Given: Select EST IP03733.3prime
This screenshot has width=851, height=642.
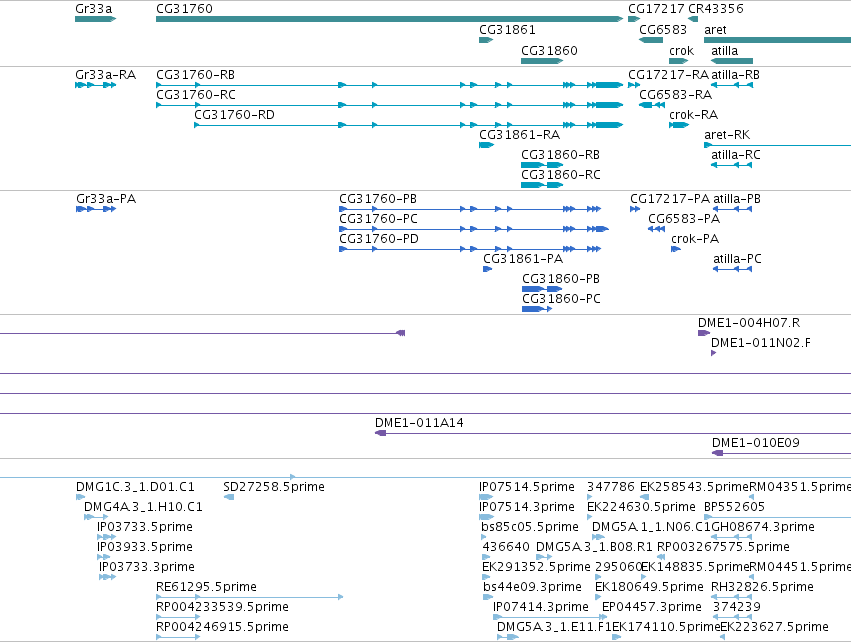Looking at the screenshot, I should click(147, 567).
